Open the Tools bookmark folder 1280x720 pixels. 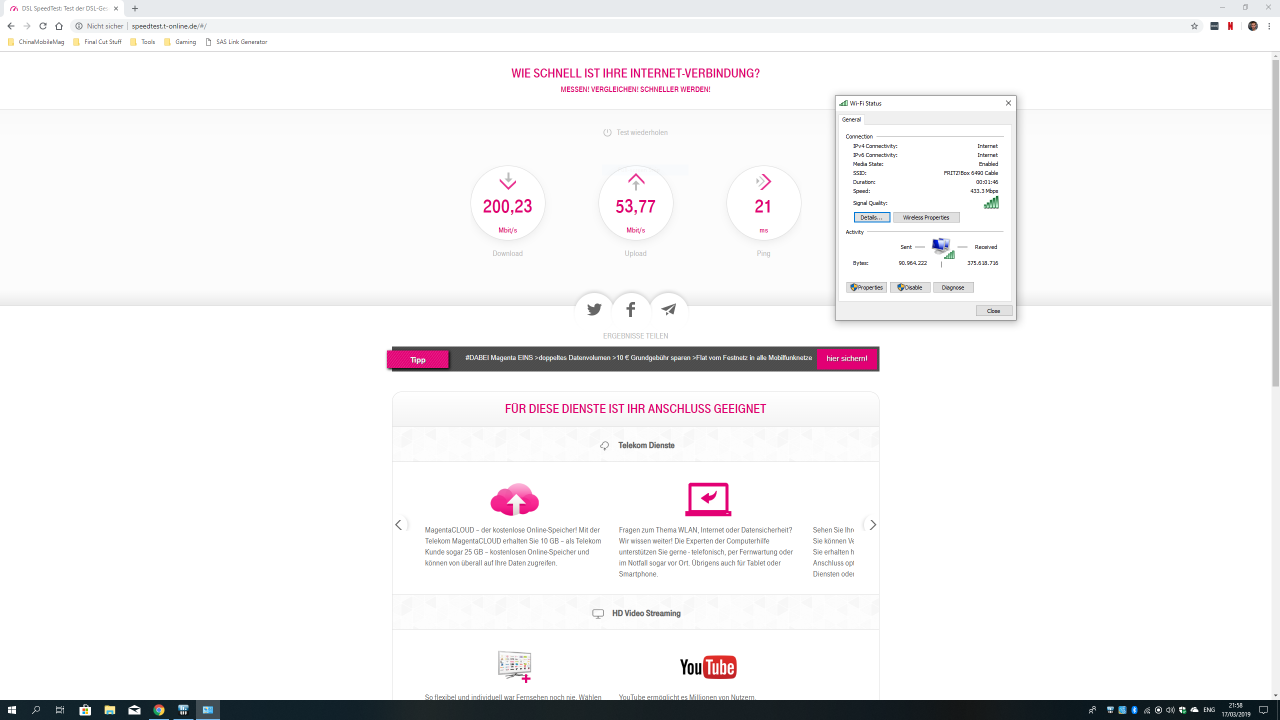pyautogui.click(x=142, y=42)
